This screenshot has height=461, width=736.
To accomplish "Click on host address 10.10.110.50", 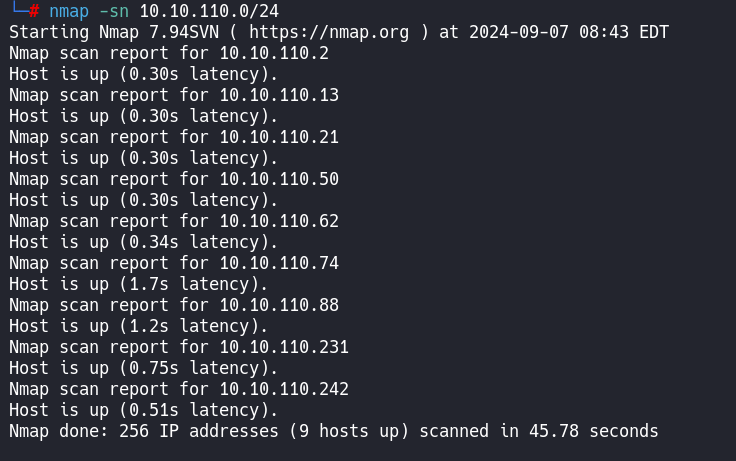I will [x=279, y=179].
